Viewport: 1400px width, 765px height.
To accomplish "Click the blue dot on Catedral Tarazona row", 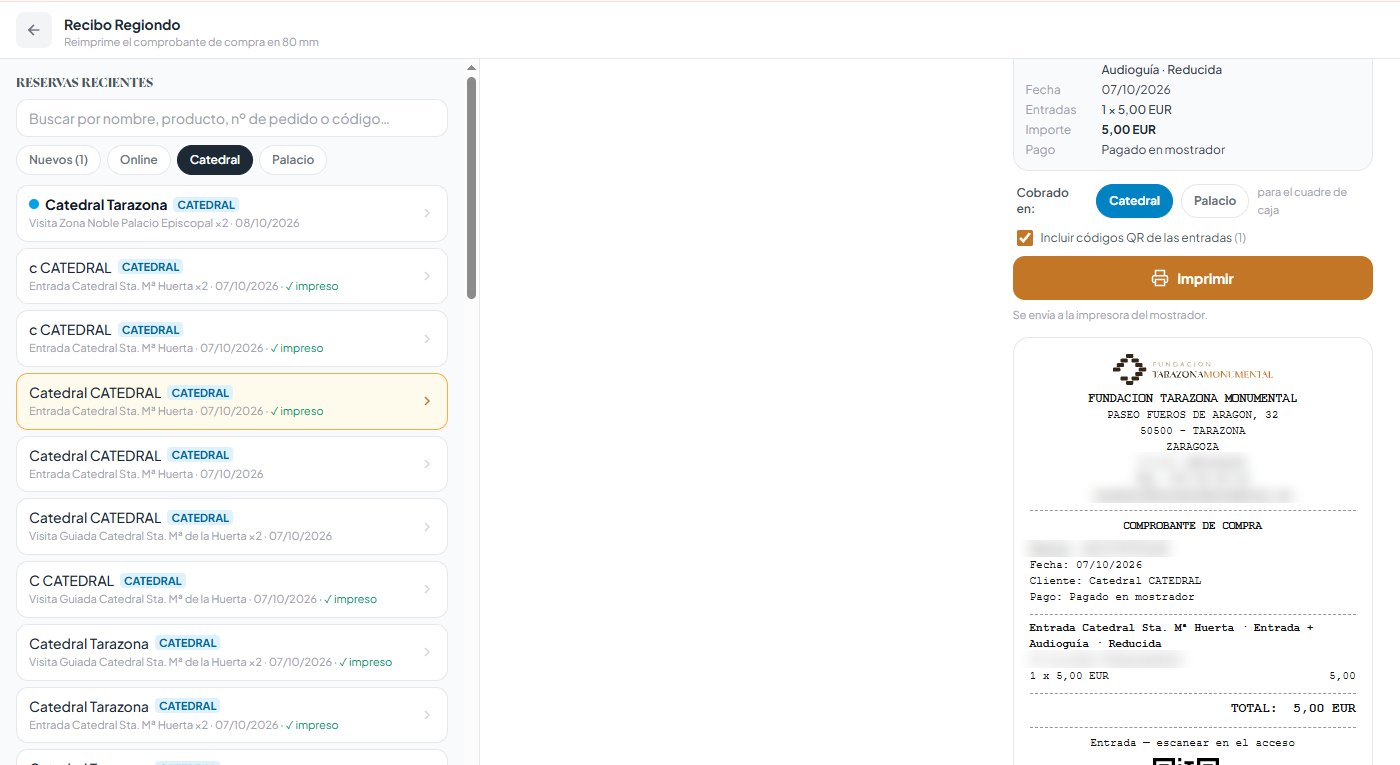I will tap(34, 204).
